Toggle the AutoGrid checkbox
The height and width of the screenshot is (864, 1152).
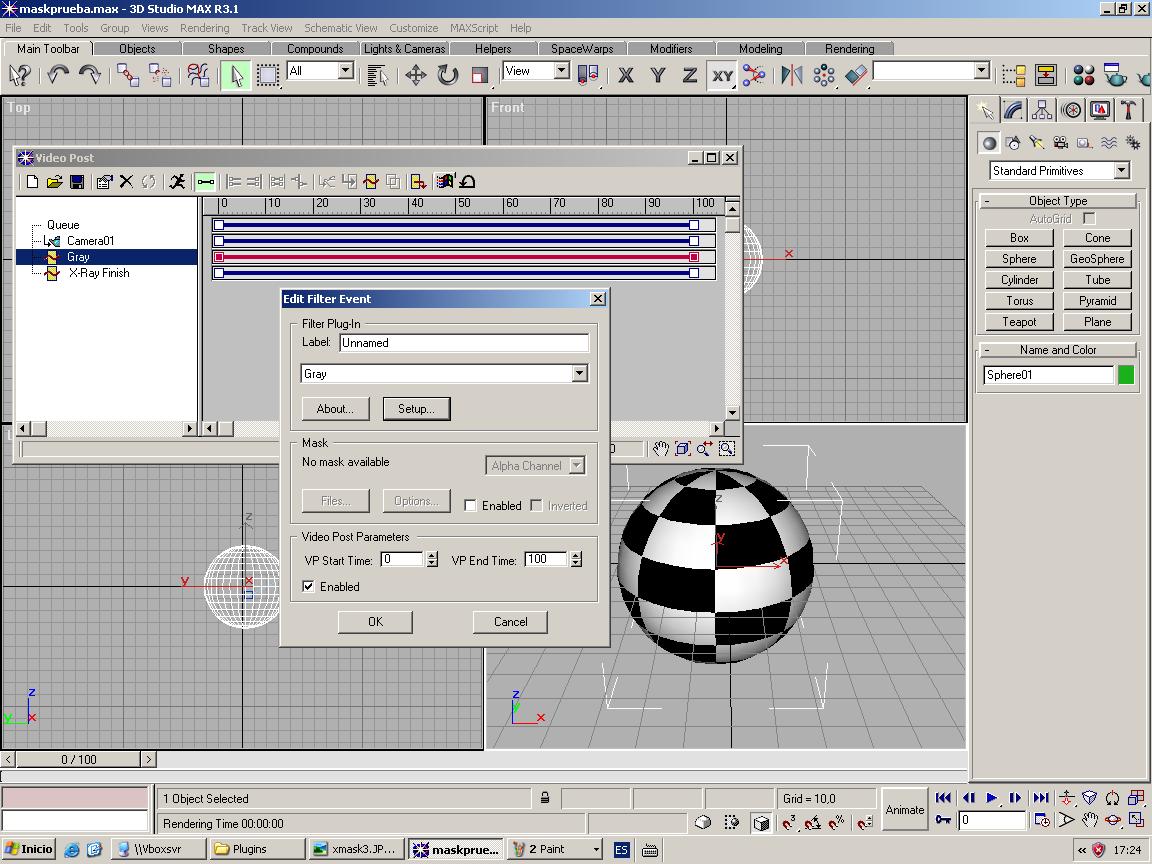click(1089, 218)
